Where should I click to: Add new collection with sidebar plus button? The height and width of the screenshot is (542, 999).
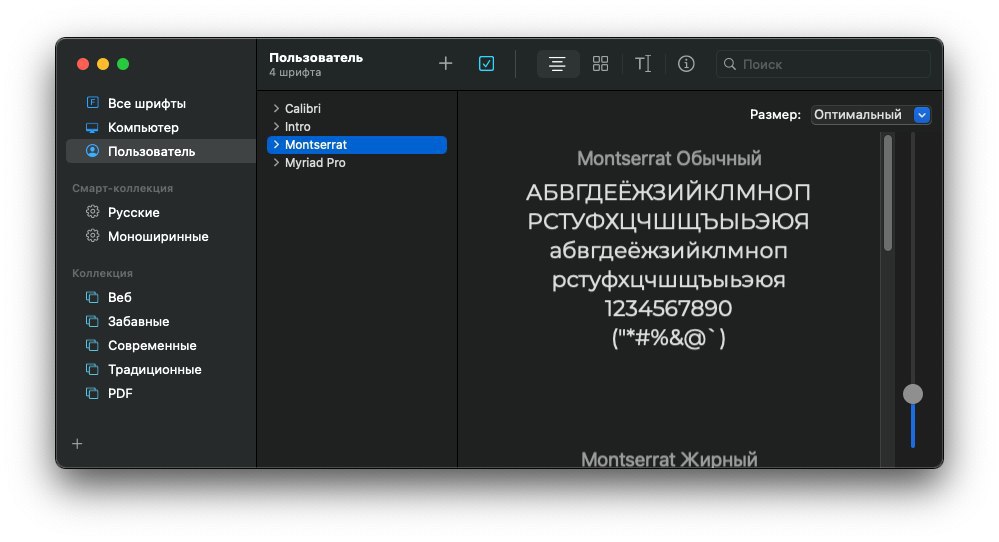coord(77,444)
